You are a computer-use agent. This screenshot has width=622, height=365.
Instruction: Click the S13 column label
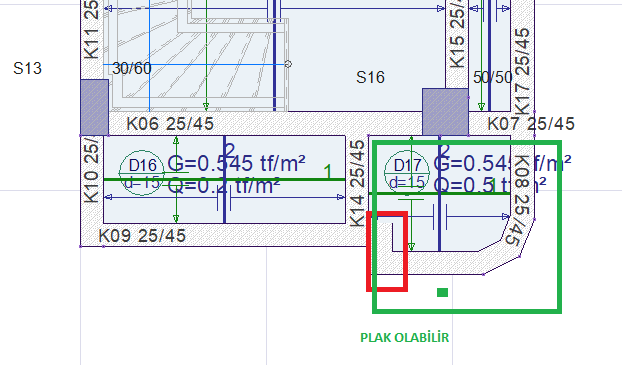tap(27, 68)
